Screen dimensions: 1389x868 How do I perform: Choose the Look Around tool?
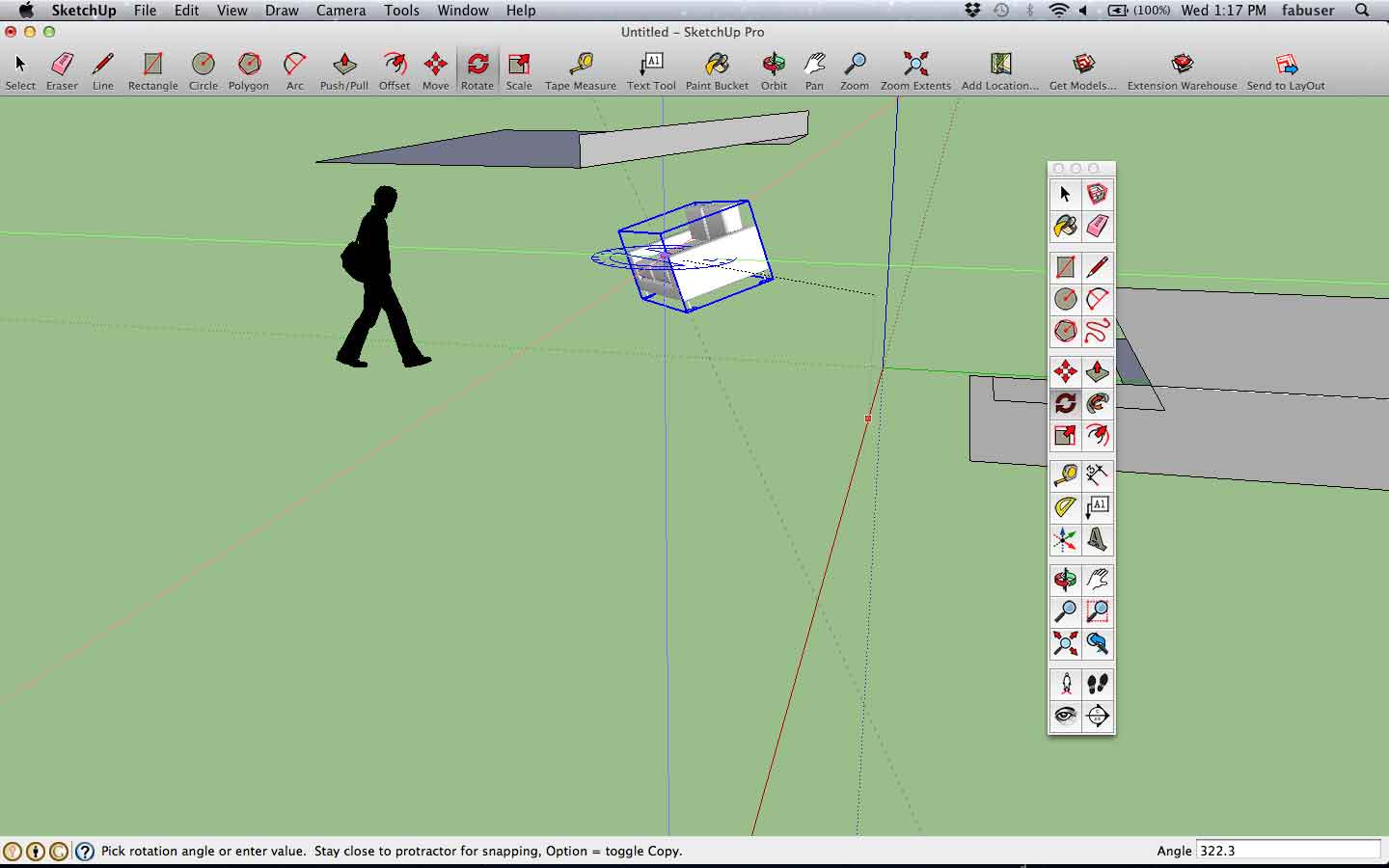tap(1065, 717)
